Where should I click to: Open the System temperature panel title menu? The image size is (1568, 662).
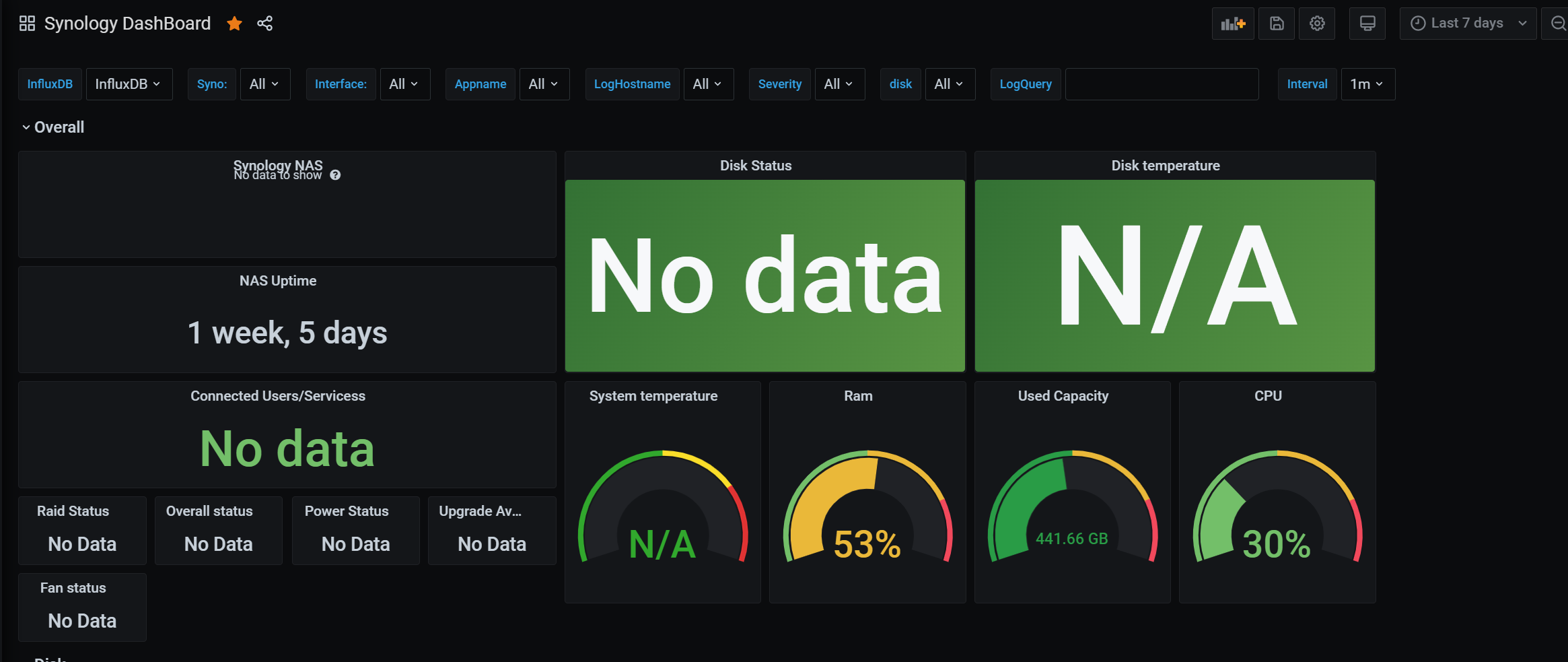click(653, 396)
